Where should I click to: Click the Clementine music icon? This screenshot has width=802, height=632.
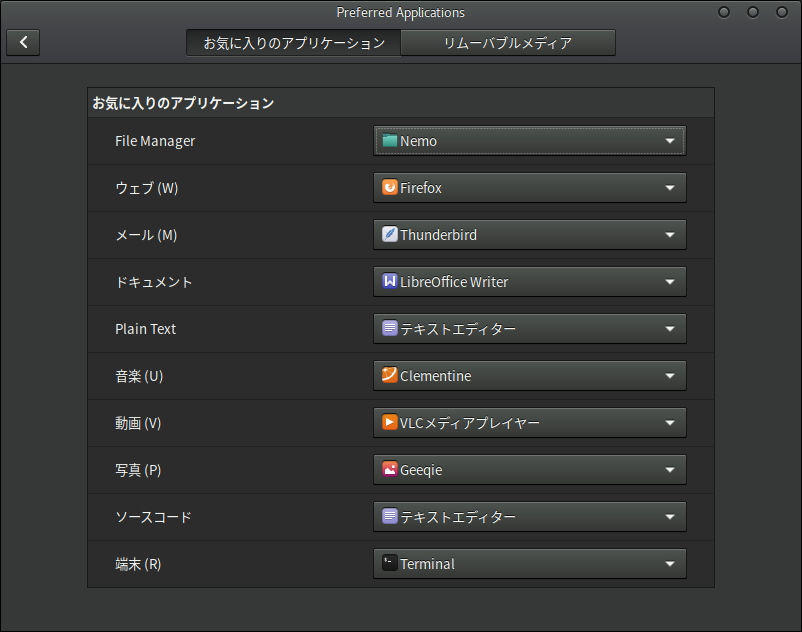coord(390,375)
